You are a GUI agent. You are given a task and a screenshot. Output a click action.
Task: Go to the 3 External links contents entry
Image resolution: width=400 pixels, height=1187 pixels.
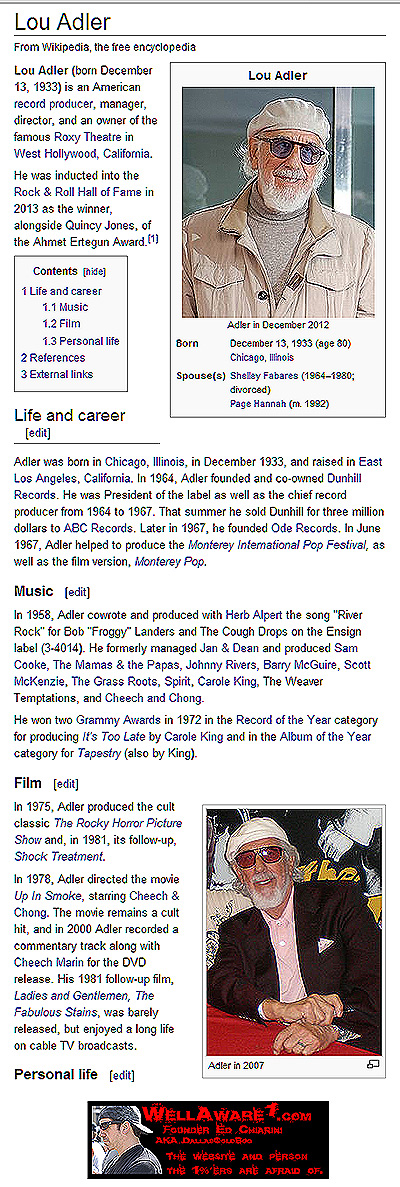point(58,374)
